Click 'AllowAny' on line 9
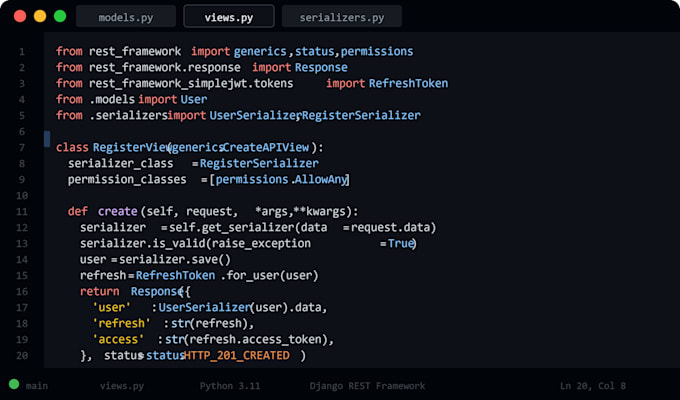The height and width of the screenshot is (400, 680). point(321,180)
